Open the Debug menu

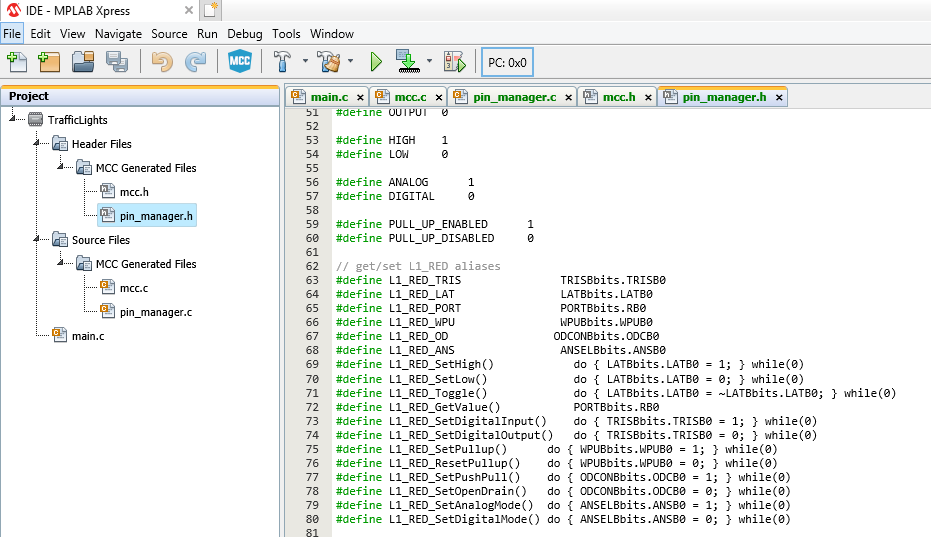click(x=245, y=33)
